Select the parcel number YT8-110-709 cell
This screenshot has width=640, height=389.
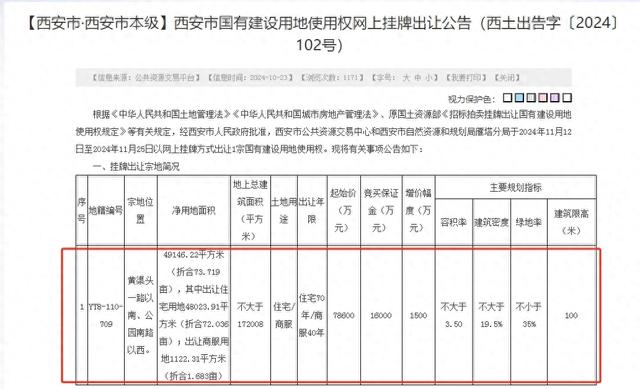tap(106, 315)
